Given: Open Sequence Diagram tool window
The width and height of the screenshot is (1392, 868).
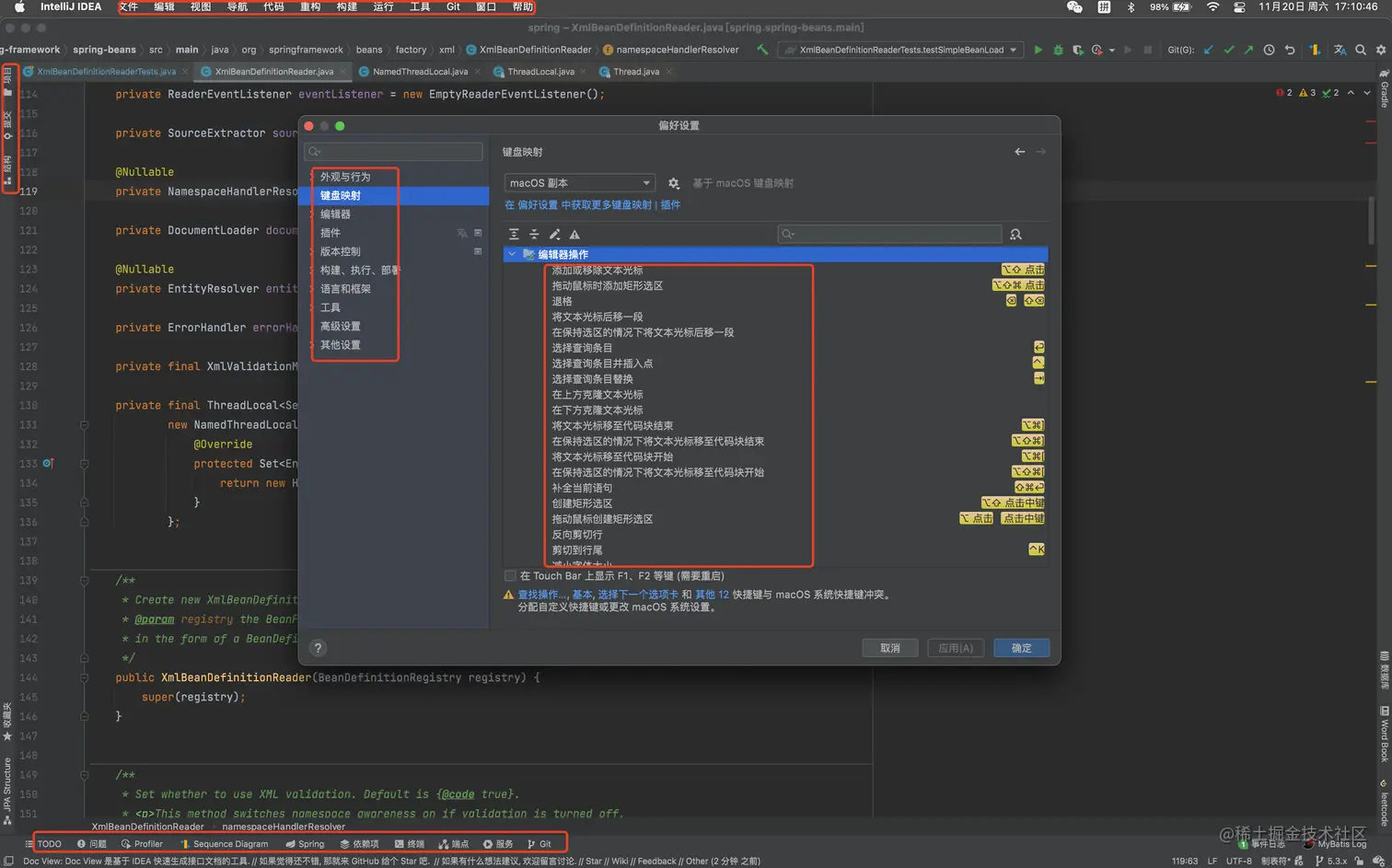Looking at the screenshot, I should point(225,843).
